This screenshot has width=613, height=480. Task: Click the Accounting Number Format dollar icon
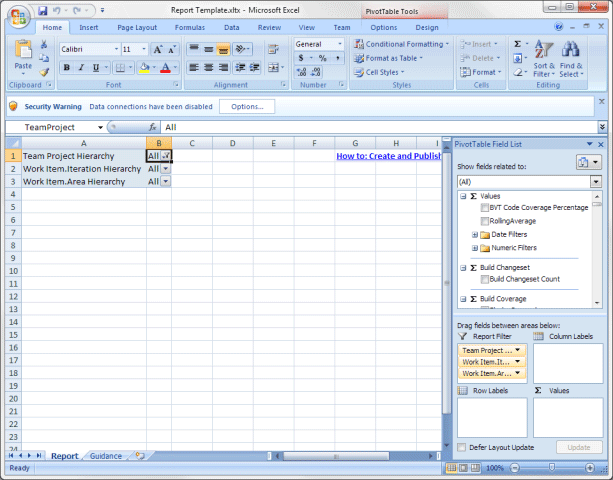click(301, 58)
